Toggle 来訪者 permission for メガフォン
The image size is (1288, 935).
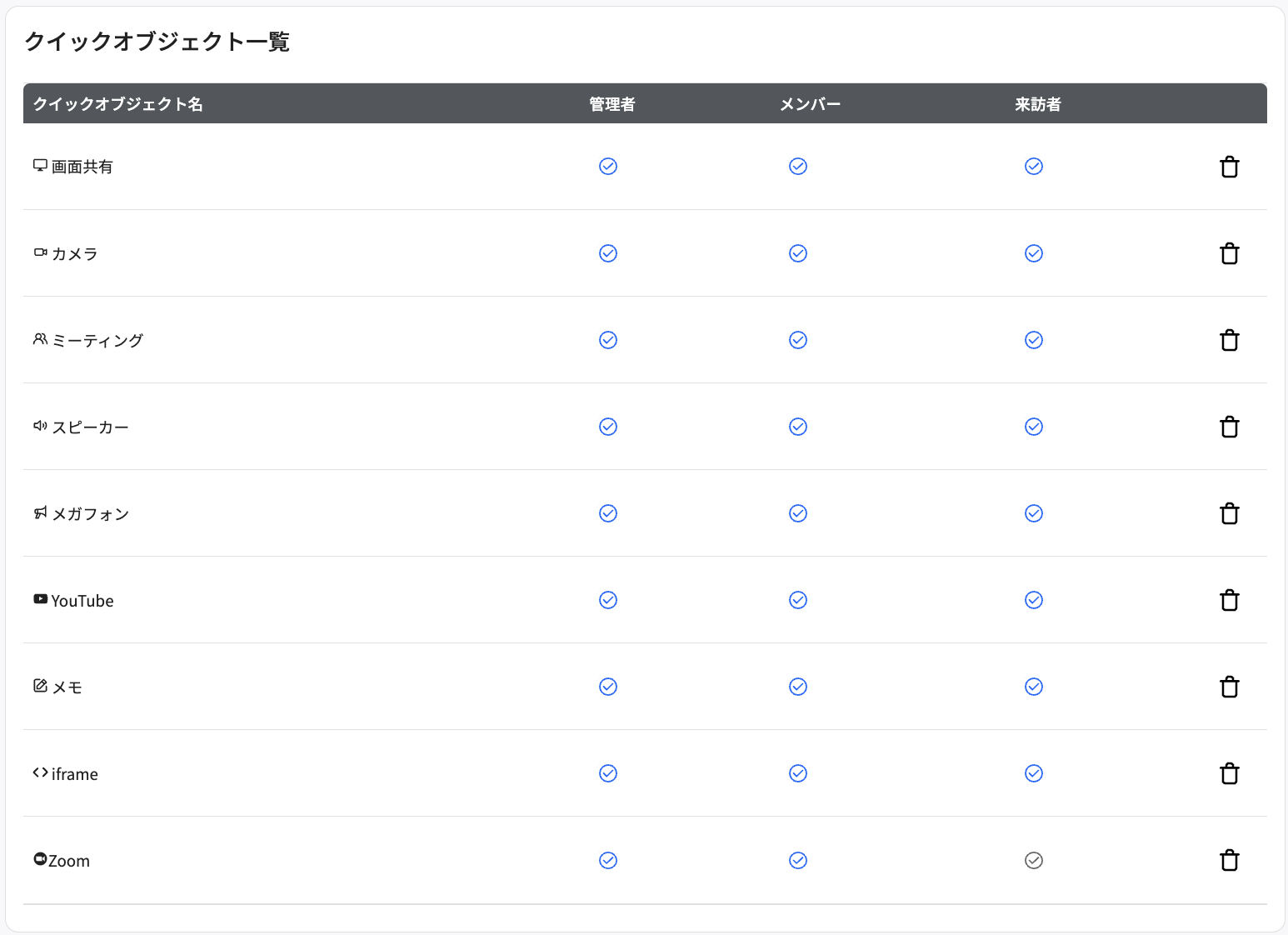coord(1033,512)
